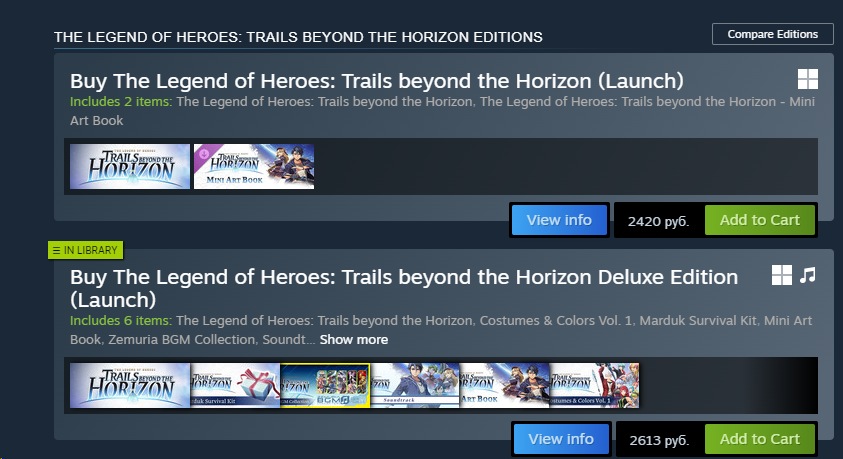View info for the Launch edition
This screenshot has width=843, height=459.
click(x=559, y=220)
